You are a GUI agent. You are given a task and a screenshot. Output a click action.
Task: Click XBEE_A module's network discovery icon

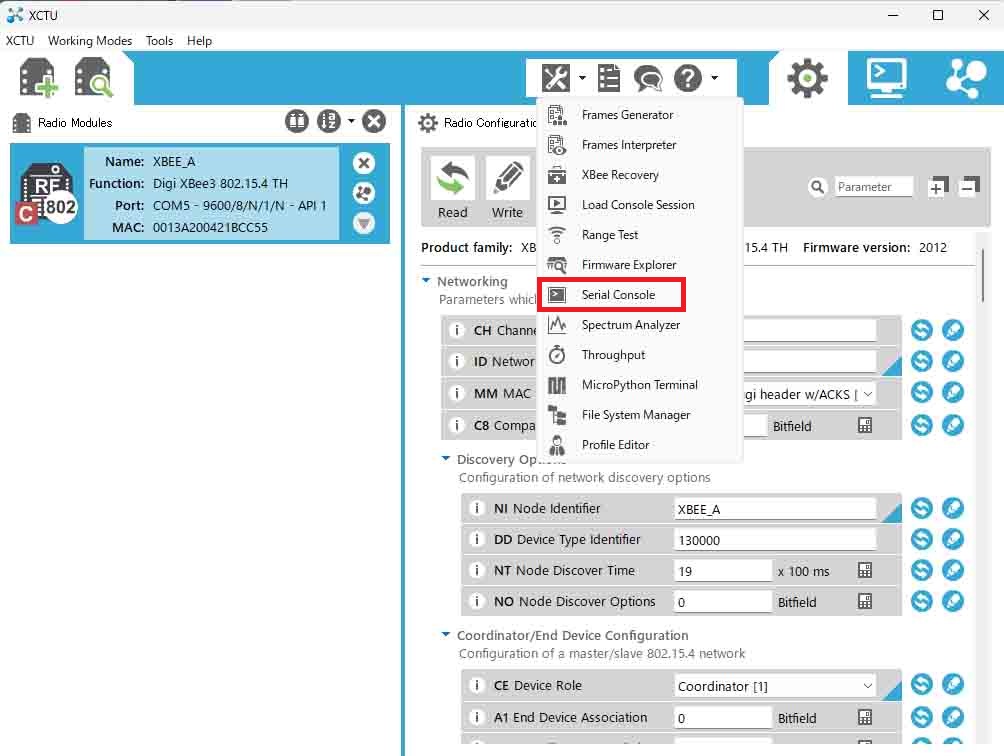(x=364, y=193)
